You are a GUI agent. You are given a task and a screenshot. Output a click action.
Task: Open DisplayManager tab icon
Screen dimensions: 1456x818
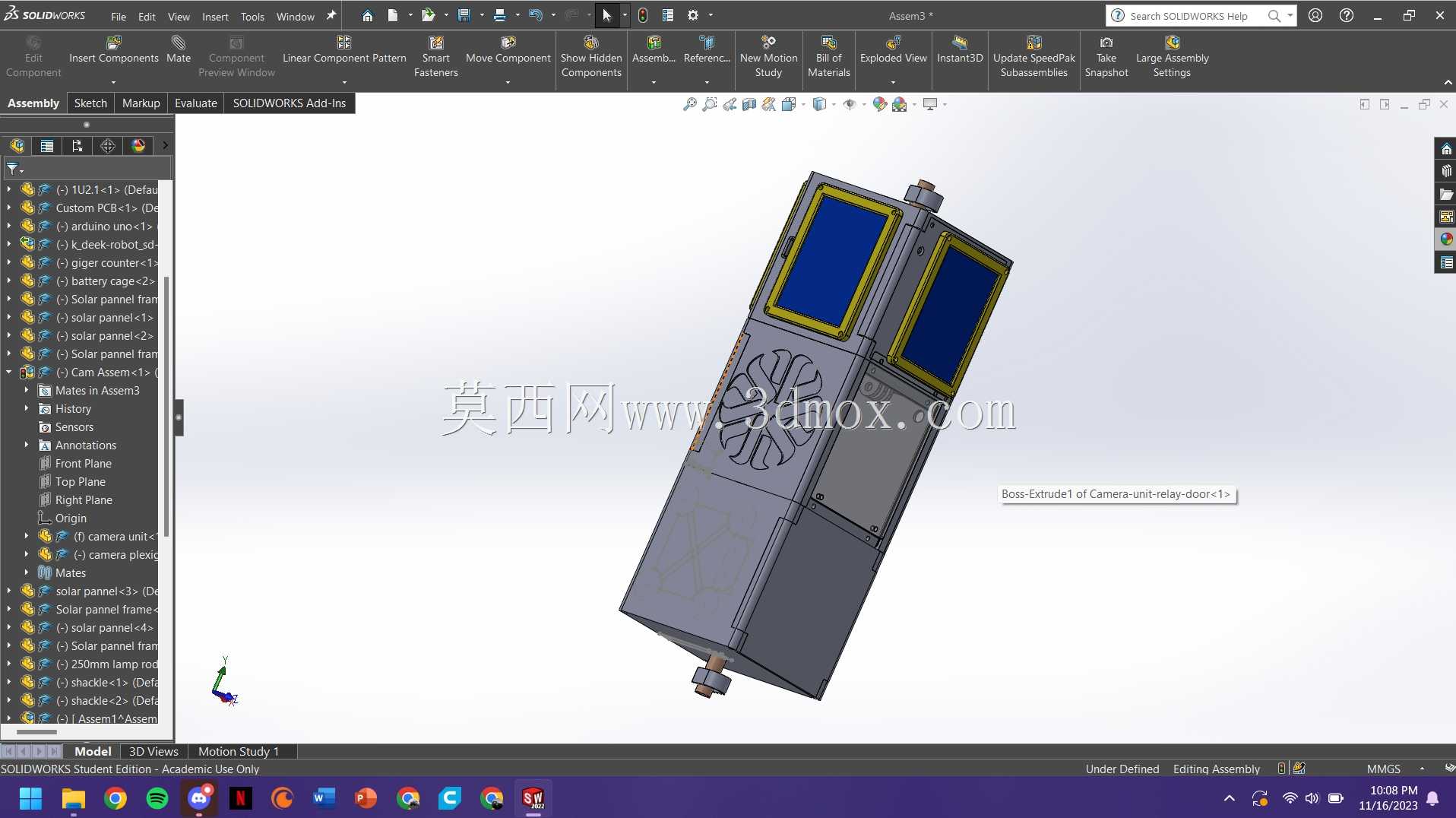pyautogui.click(x=138, y=146)
